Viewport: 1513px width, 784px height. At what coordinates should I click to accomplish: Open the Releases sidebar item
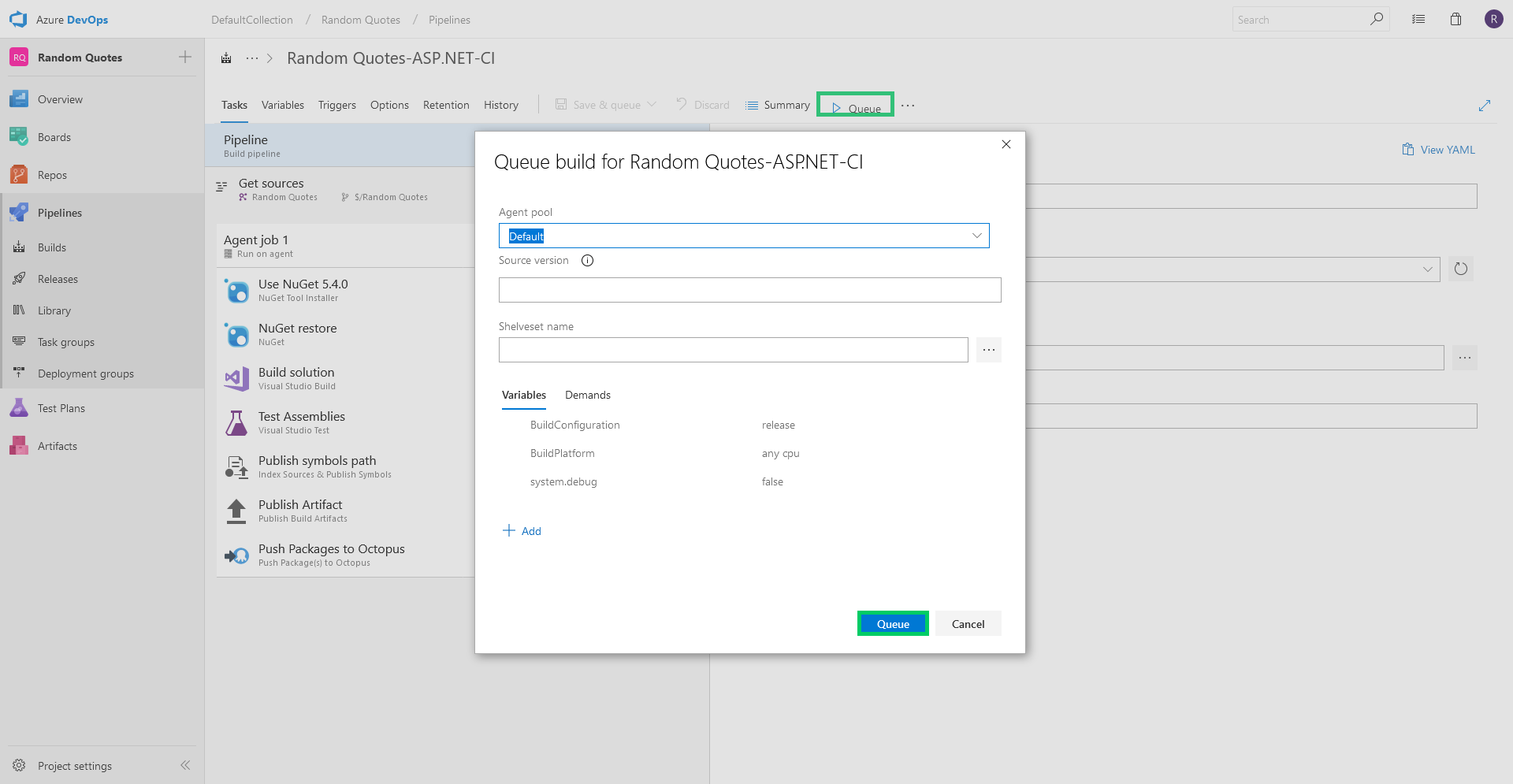[102, 279]
